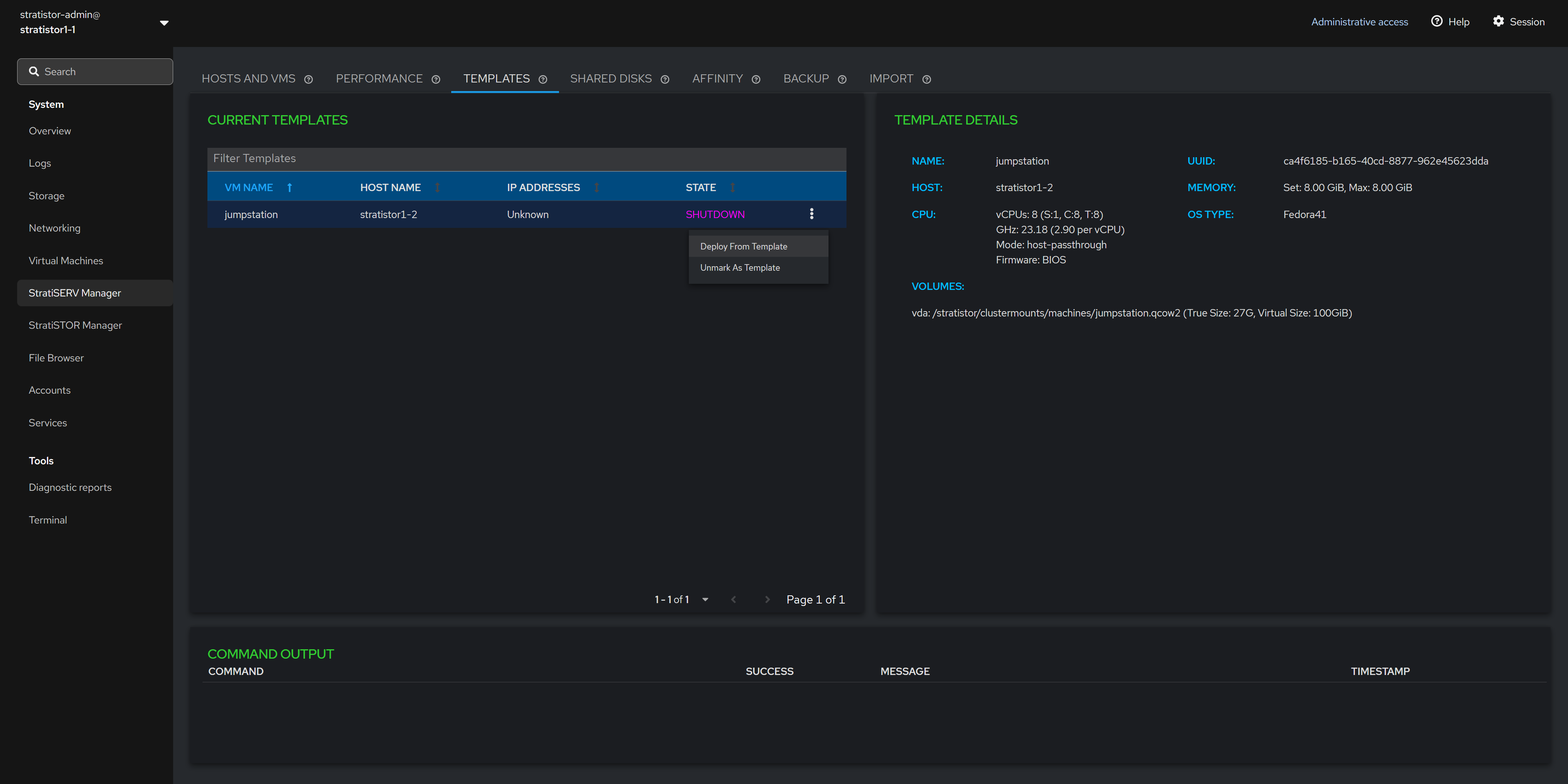Select Deploy From Template menu entry
1568x784 pixels.
click(743, 247)
